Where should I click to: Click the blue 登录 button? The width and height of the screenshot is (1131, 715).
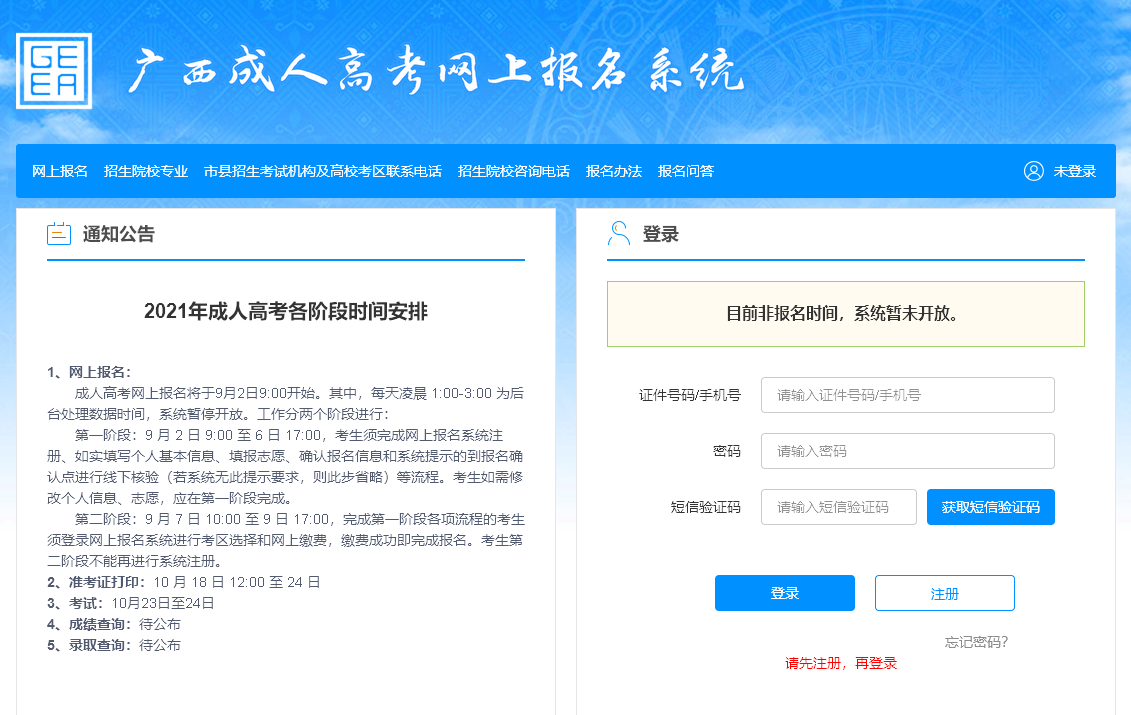pyautogui.click(x=784, y=592)
